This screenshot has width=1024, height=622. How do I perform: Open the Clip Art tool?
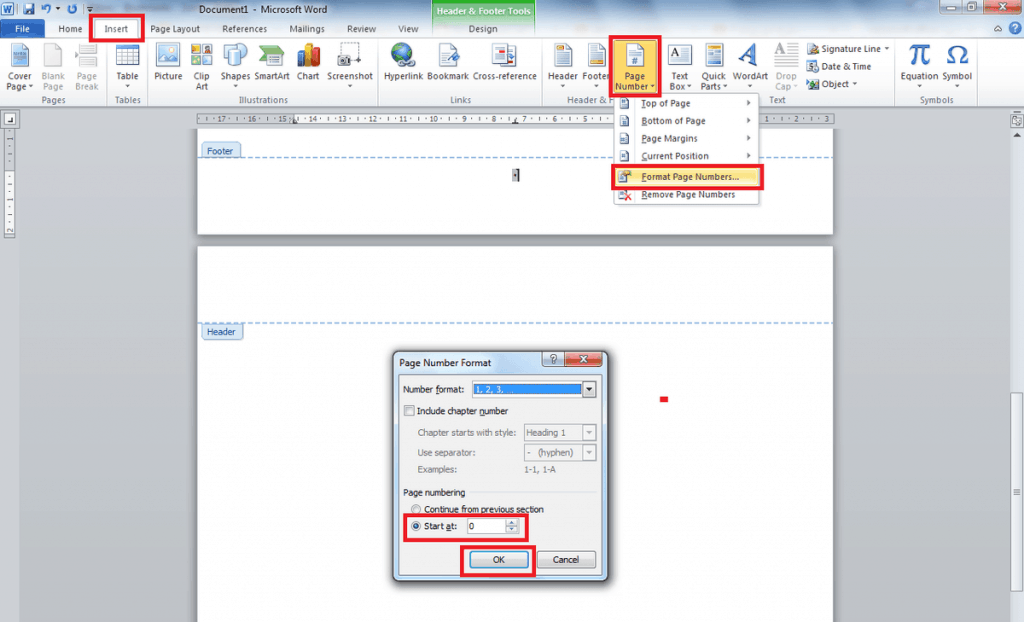(x=202, y=62)
